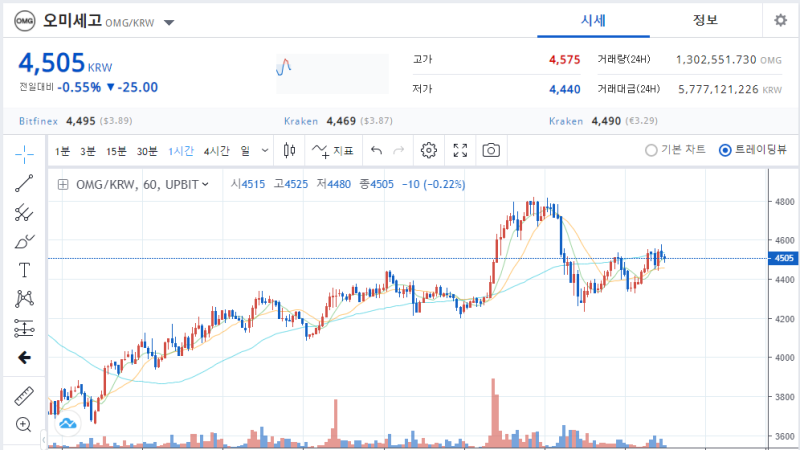Switch to the 시세 tab

tap(593, 20)
